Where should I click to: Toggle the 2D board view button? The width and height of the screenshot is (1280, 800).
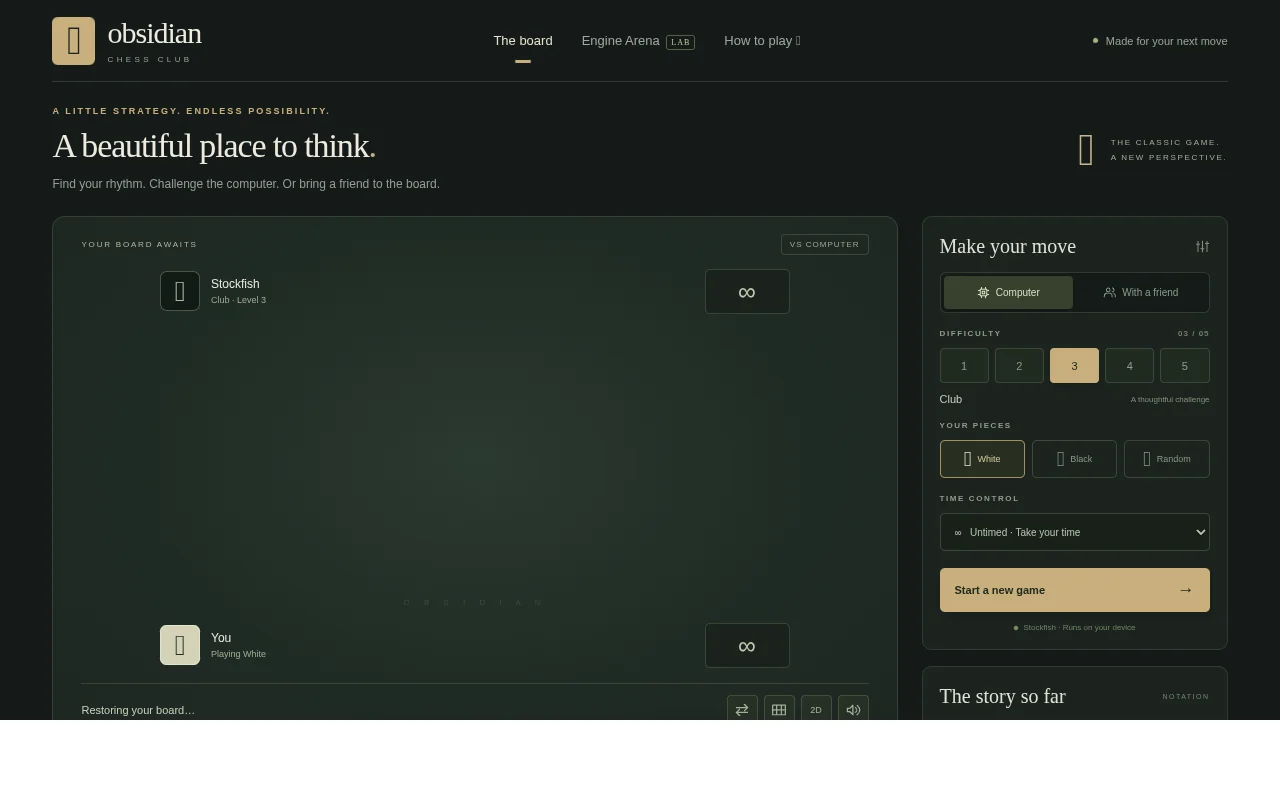click(x=816, y=709)
